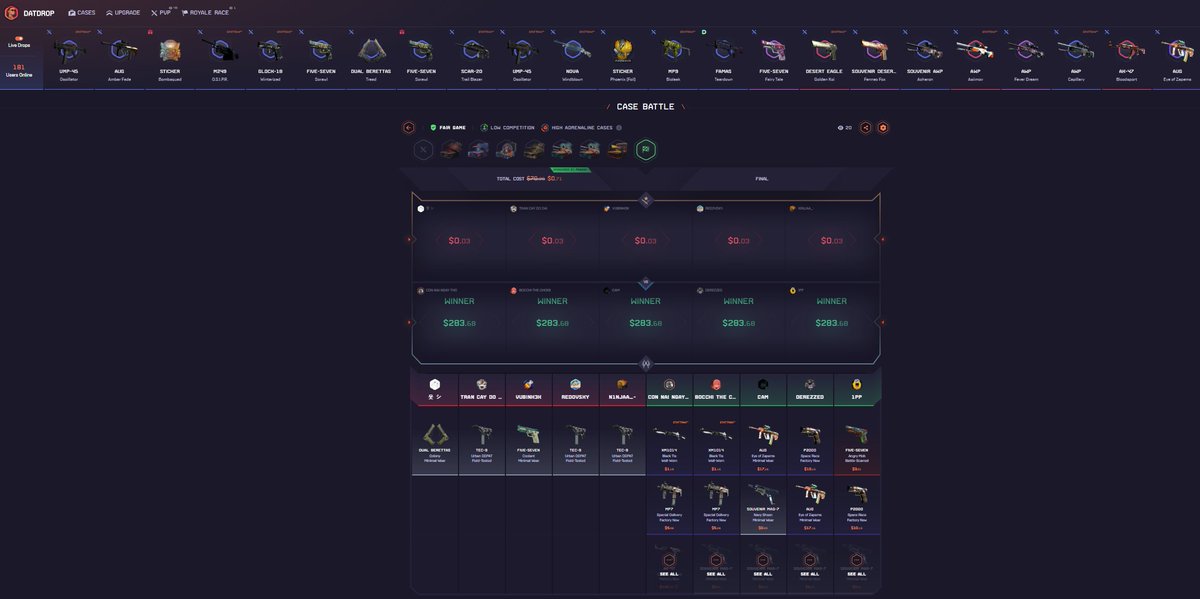Image resolution: width=1200 pixels, height=599 pixels.
Task: Click the viewers eye icon
Action: coord(841,127)
